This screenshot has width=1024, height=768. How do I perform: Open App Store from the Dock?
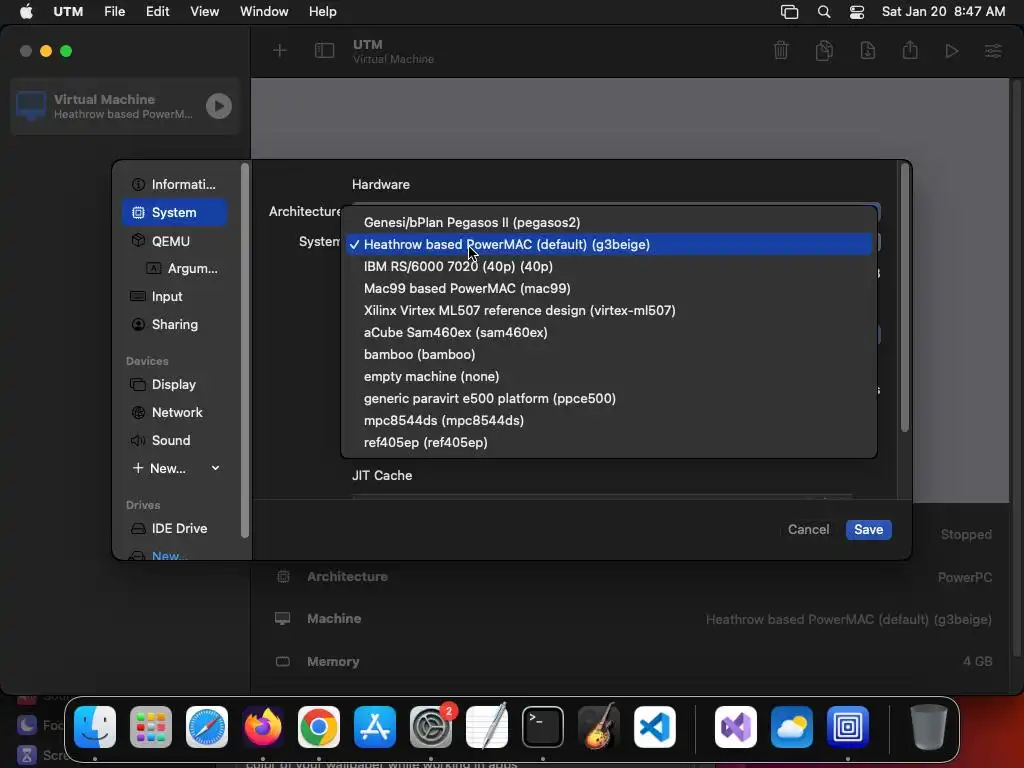[x=375, y=727]
